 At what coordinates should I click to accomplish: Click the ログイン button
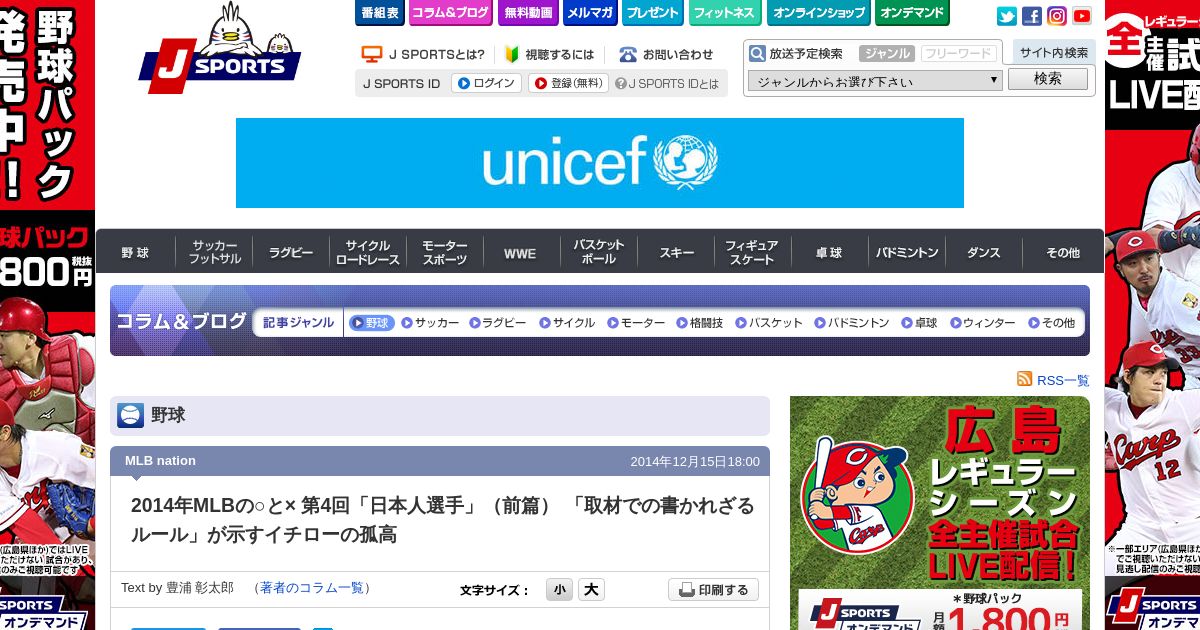point(486,84)
